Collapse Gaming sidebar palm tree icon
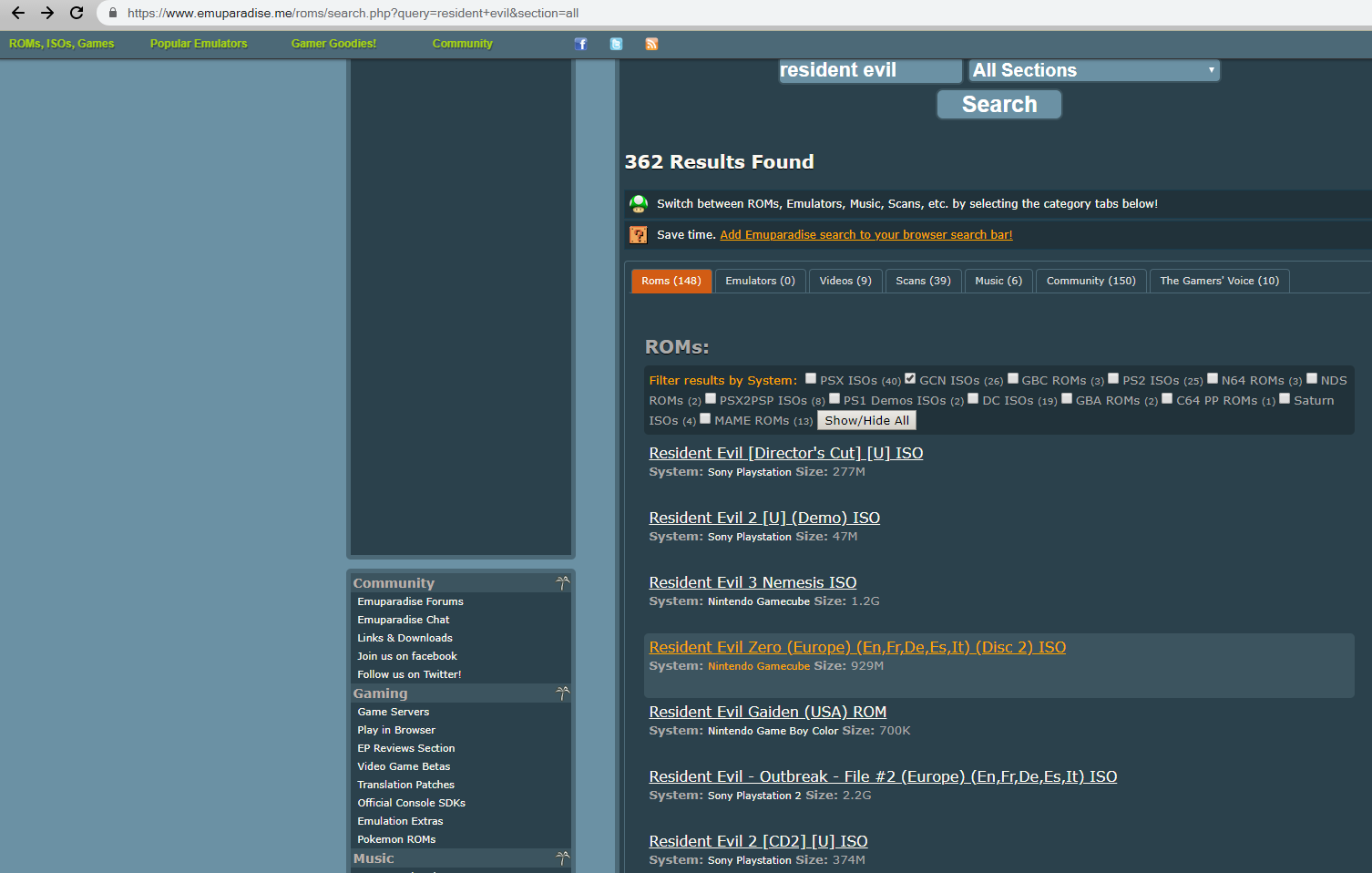The height and width of the screenshot is (873, 1372). (x=562, y=693)
